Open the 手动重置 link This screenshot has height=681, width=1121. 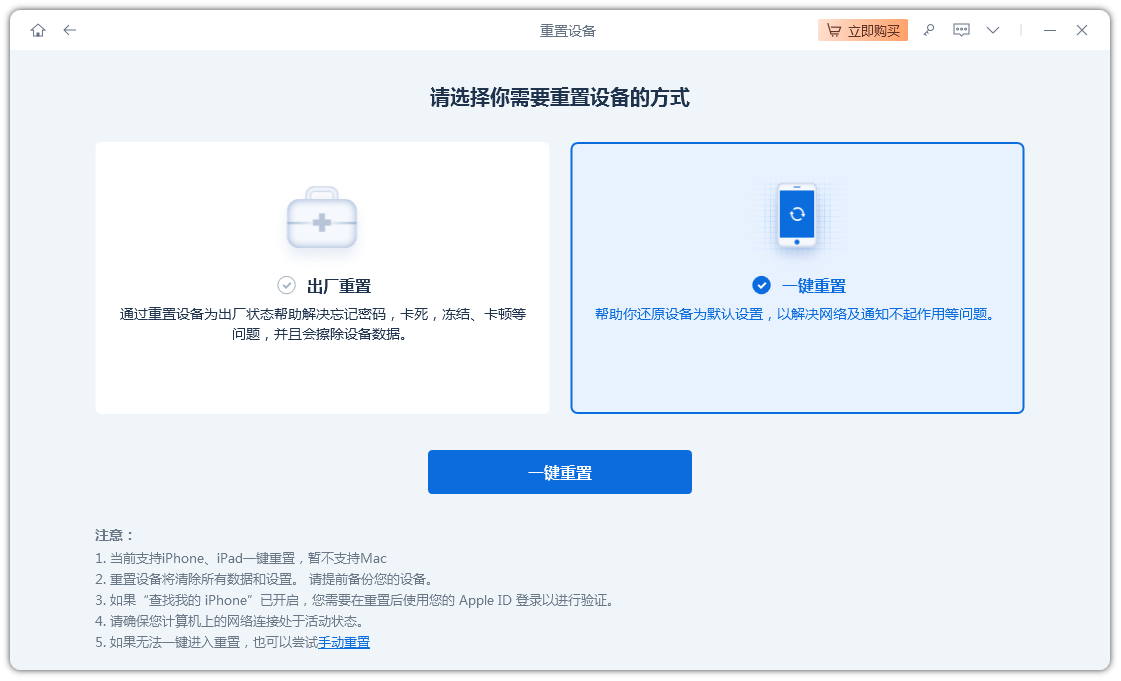click(x=344, y=642)
